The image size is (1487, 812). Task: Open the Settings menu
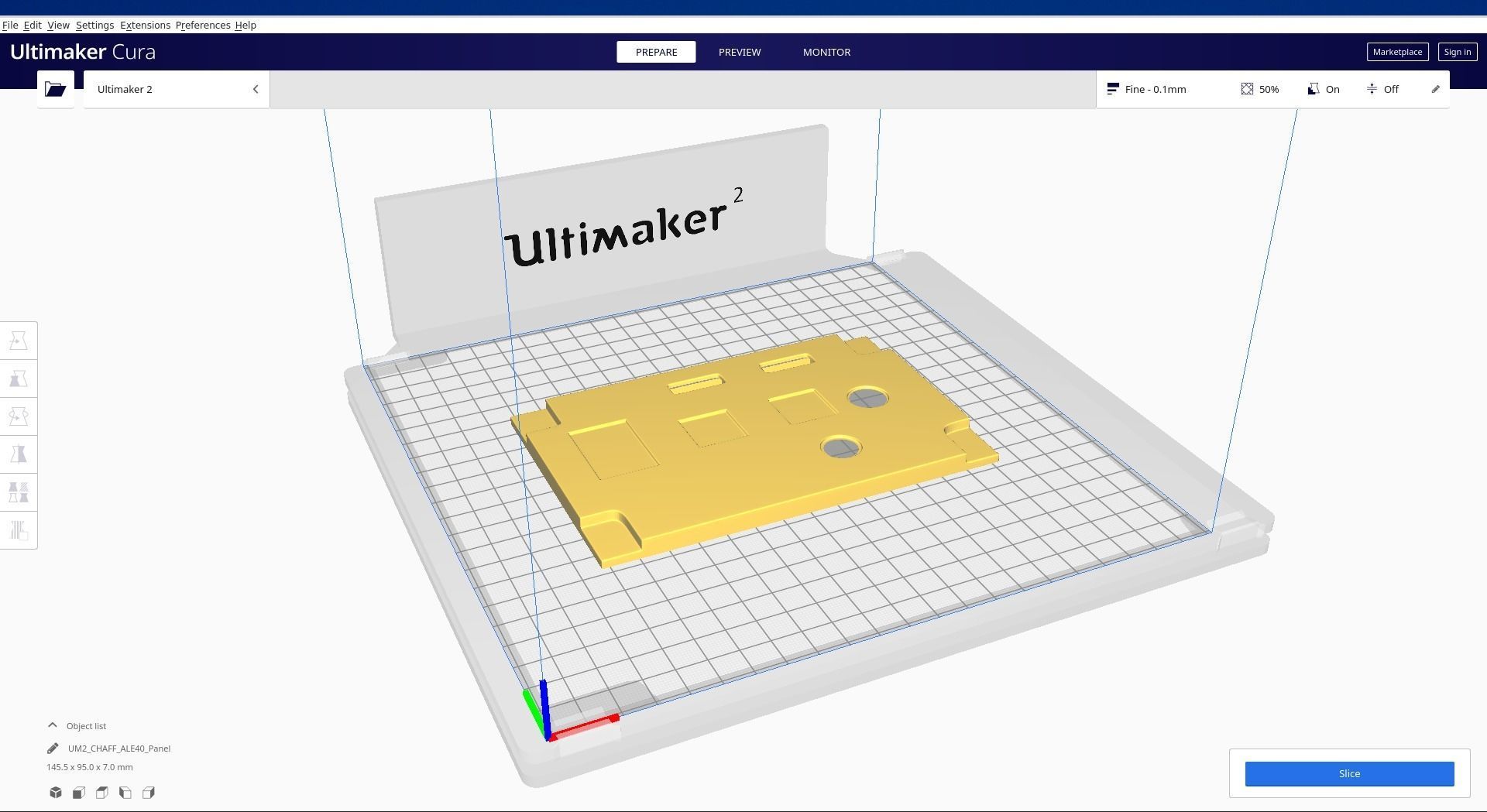click(94, 25)
